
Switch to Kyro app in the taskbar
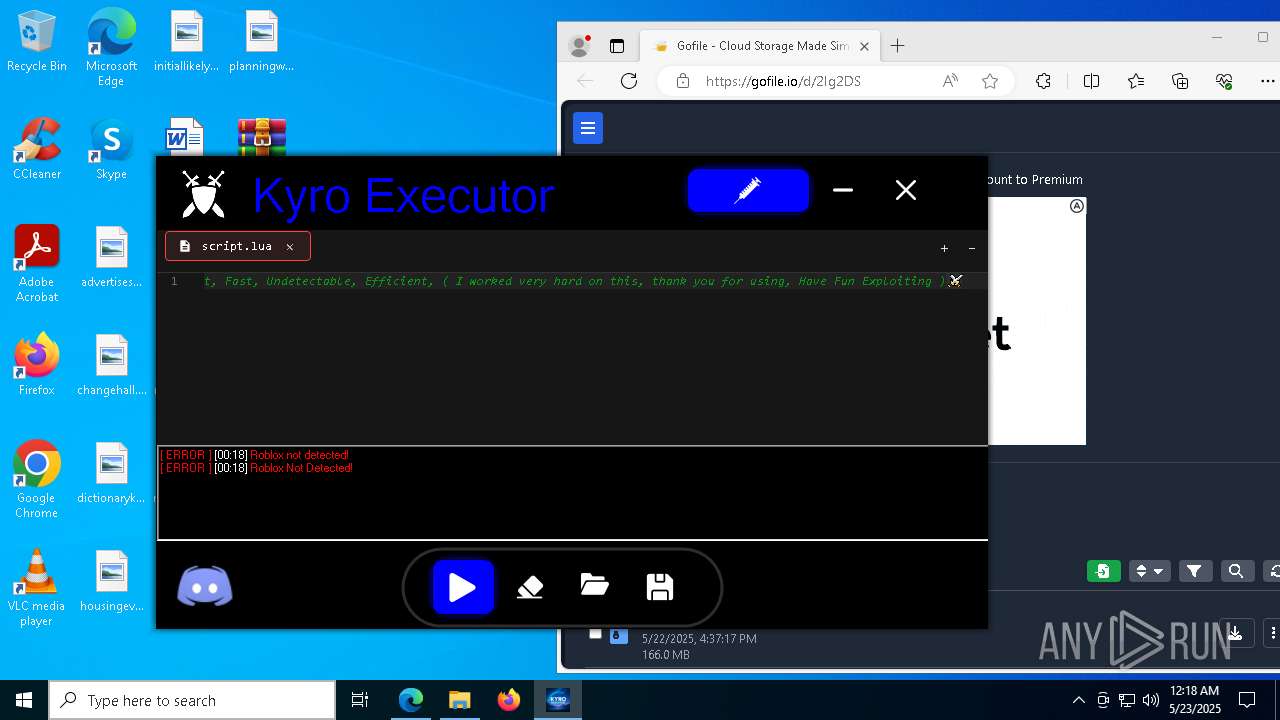point(558,700)
